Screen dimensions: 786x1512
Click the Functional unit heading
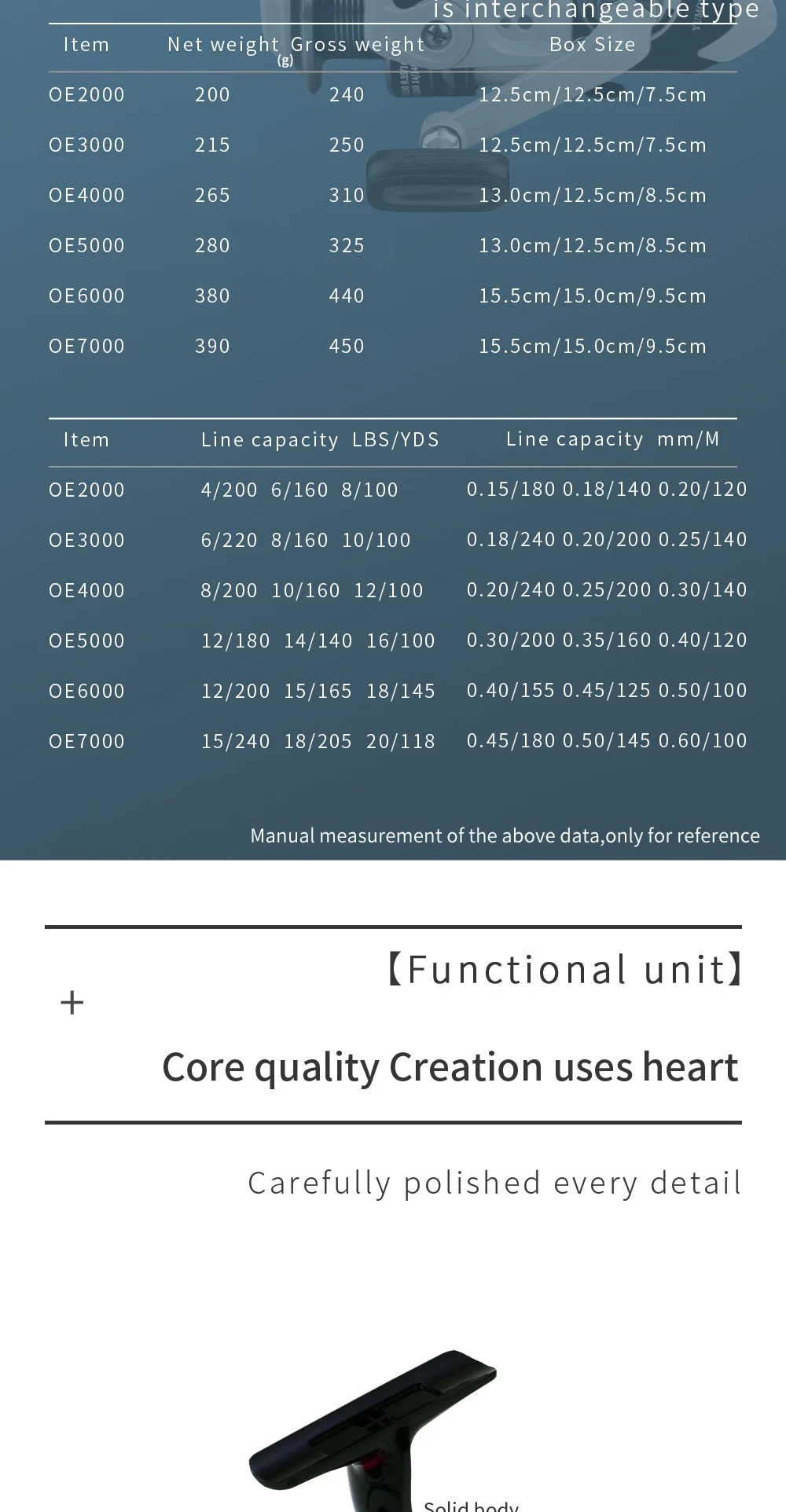(x=564, y=969)
